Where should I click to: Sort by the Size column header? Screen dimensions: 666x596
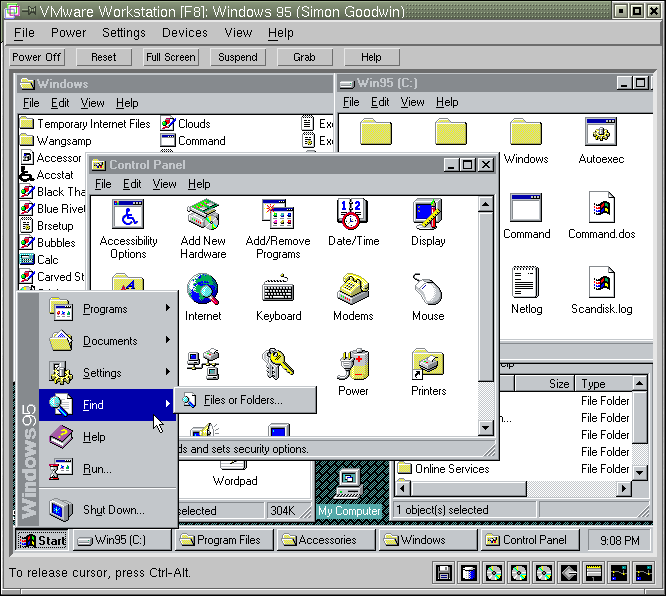point(545,384)
